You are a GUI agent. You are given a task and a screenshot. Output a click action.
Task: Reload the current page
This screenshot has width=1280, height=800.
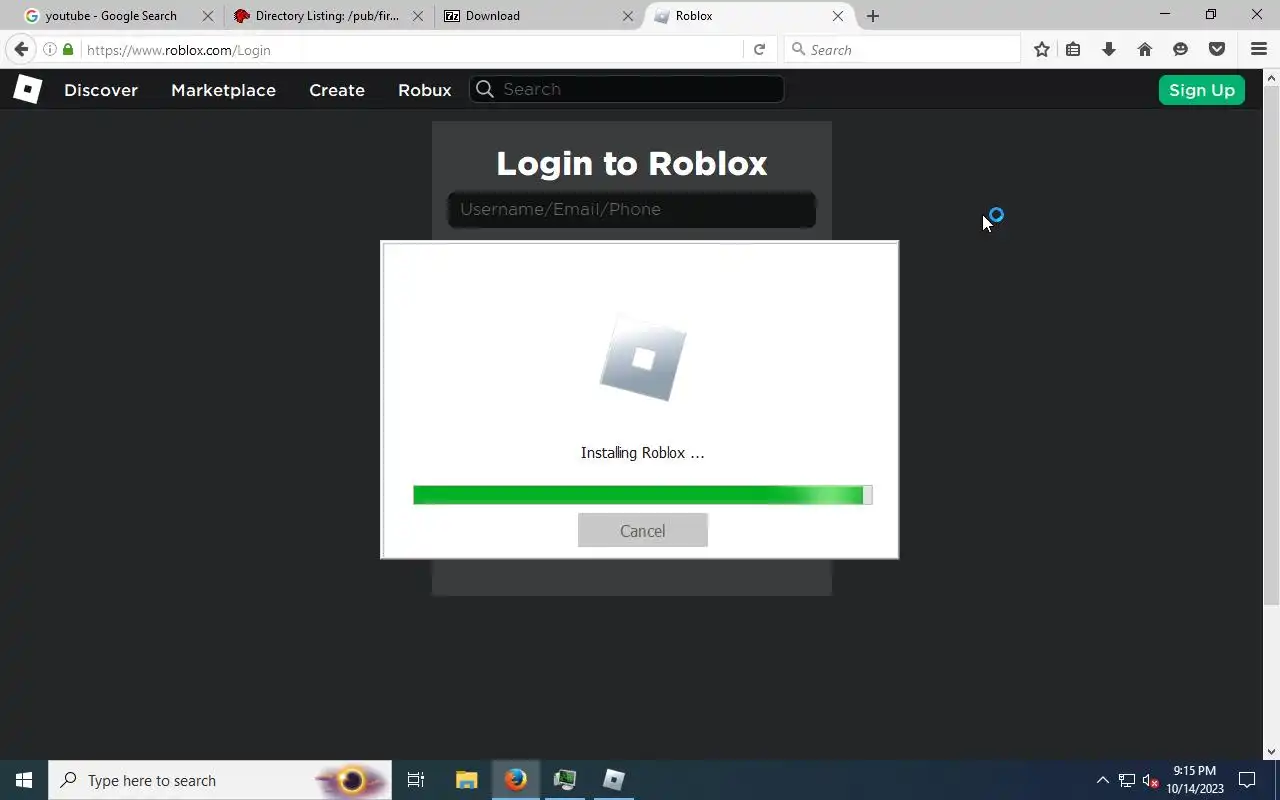759,49
